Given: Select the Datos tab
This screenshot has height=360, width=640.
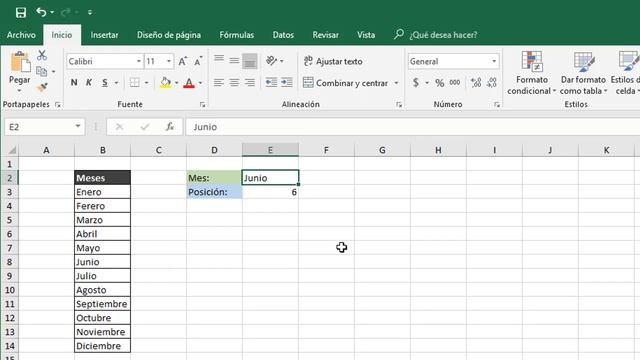Looking at the screenshot, I should tap(283, 35).
